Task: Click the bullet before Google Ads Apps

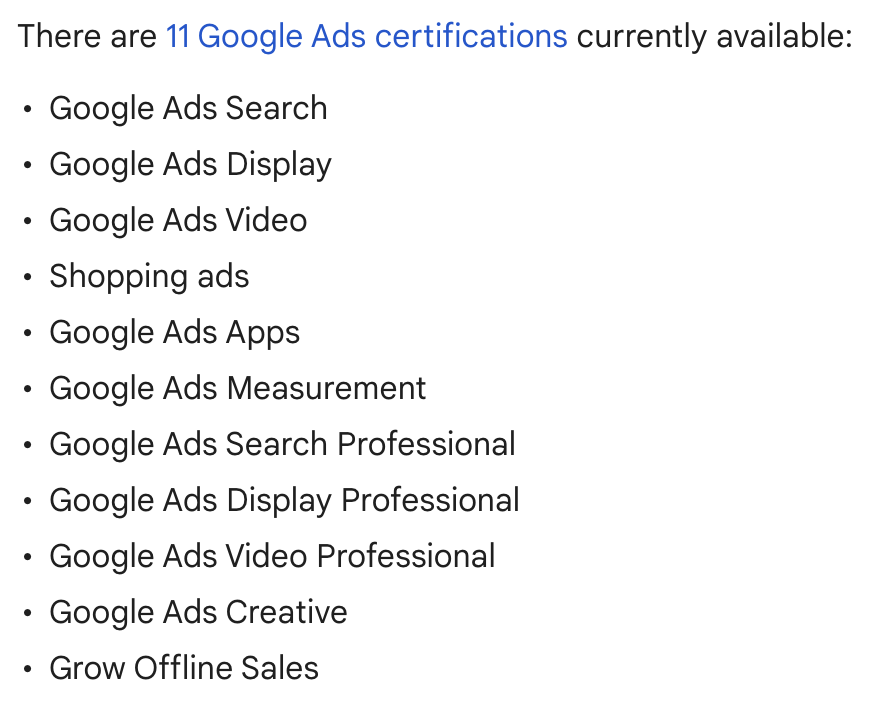Action: point(28,333)
